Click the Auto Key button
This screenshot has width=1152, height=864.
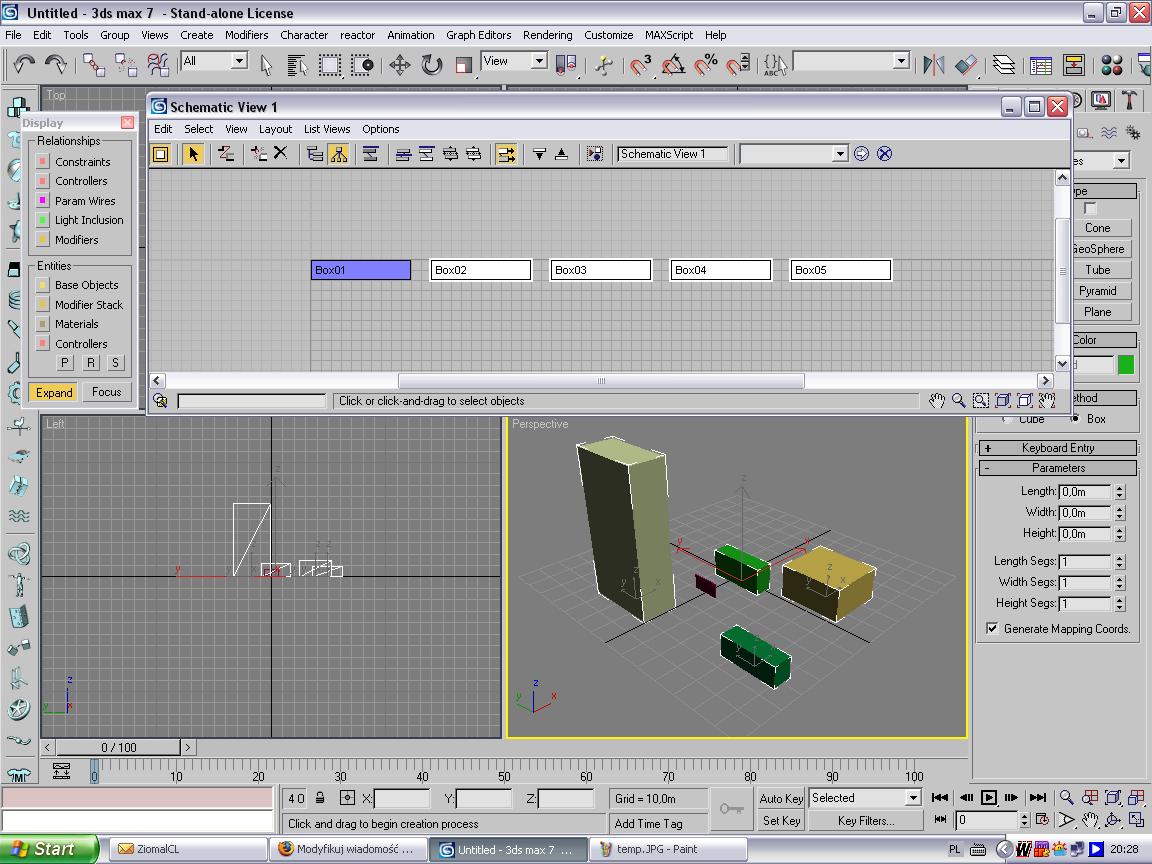[781, 798]
